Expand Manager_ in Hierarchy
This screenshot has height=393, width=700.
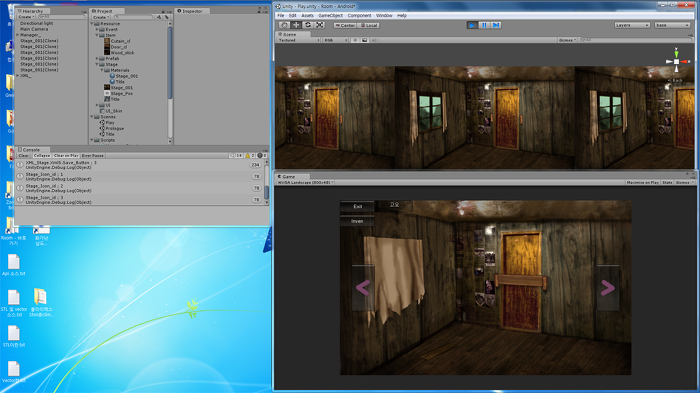tap(17, 35)
